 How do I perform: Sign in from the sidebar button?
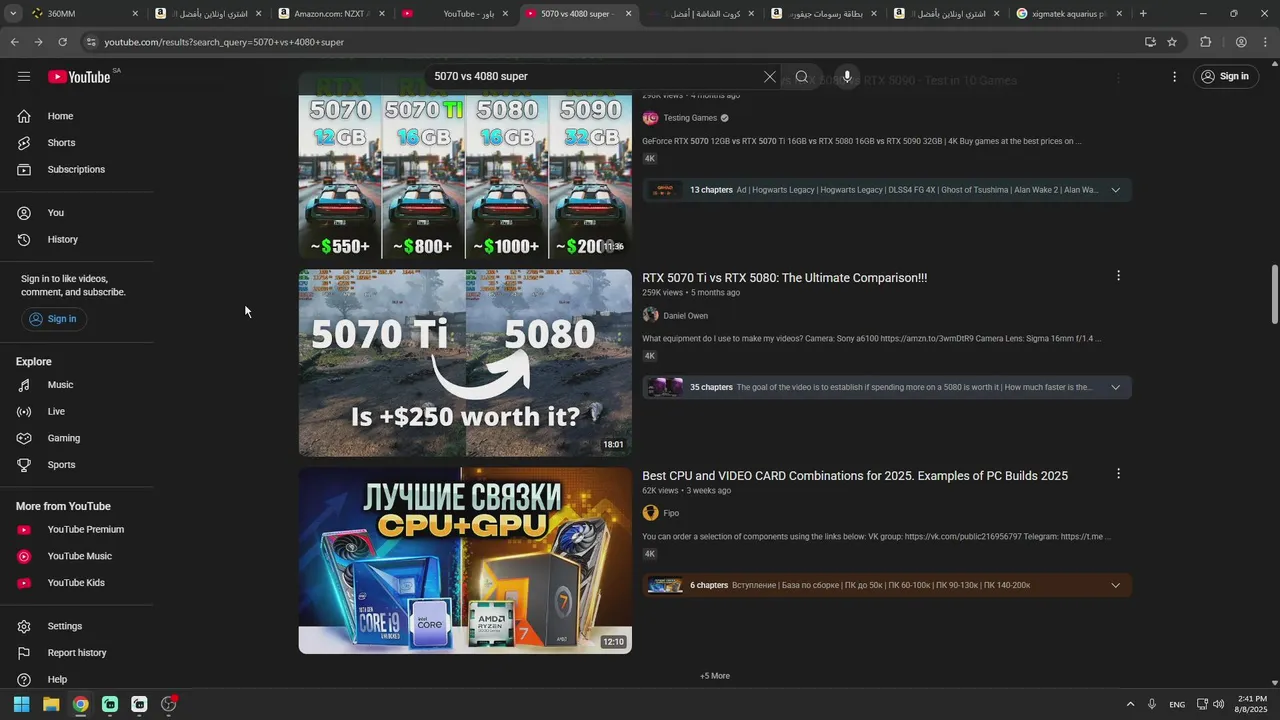53,319
